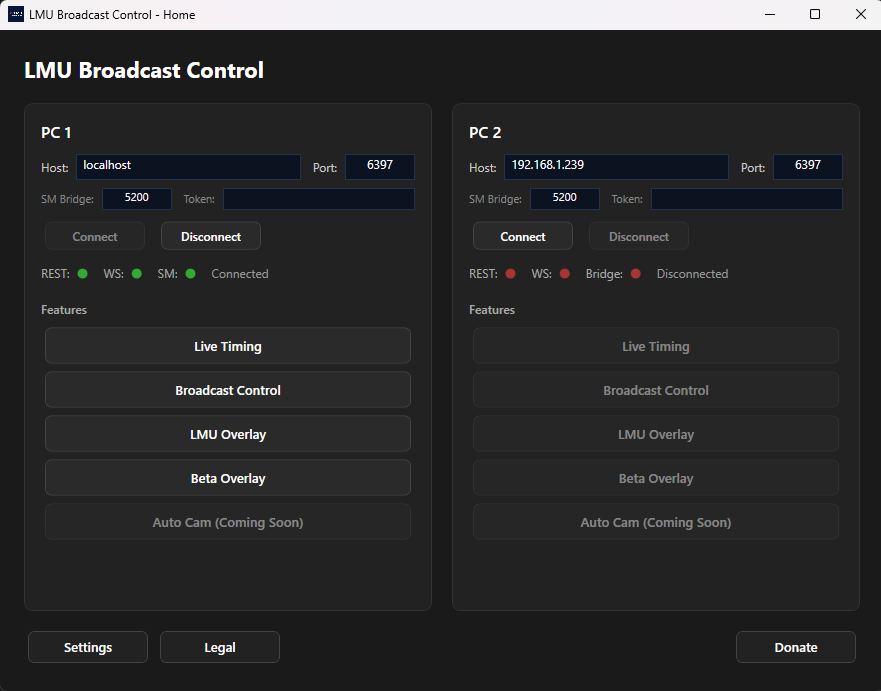Connect to PC 2
Screen dimensions: 881x691
tap(523, 236)
